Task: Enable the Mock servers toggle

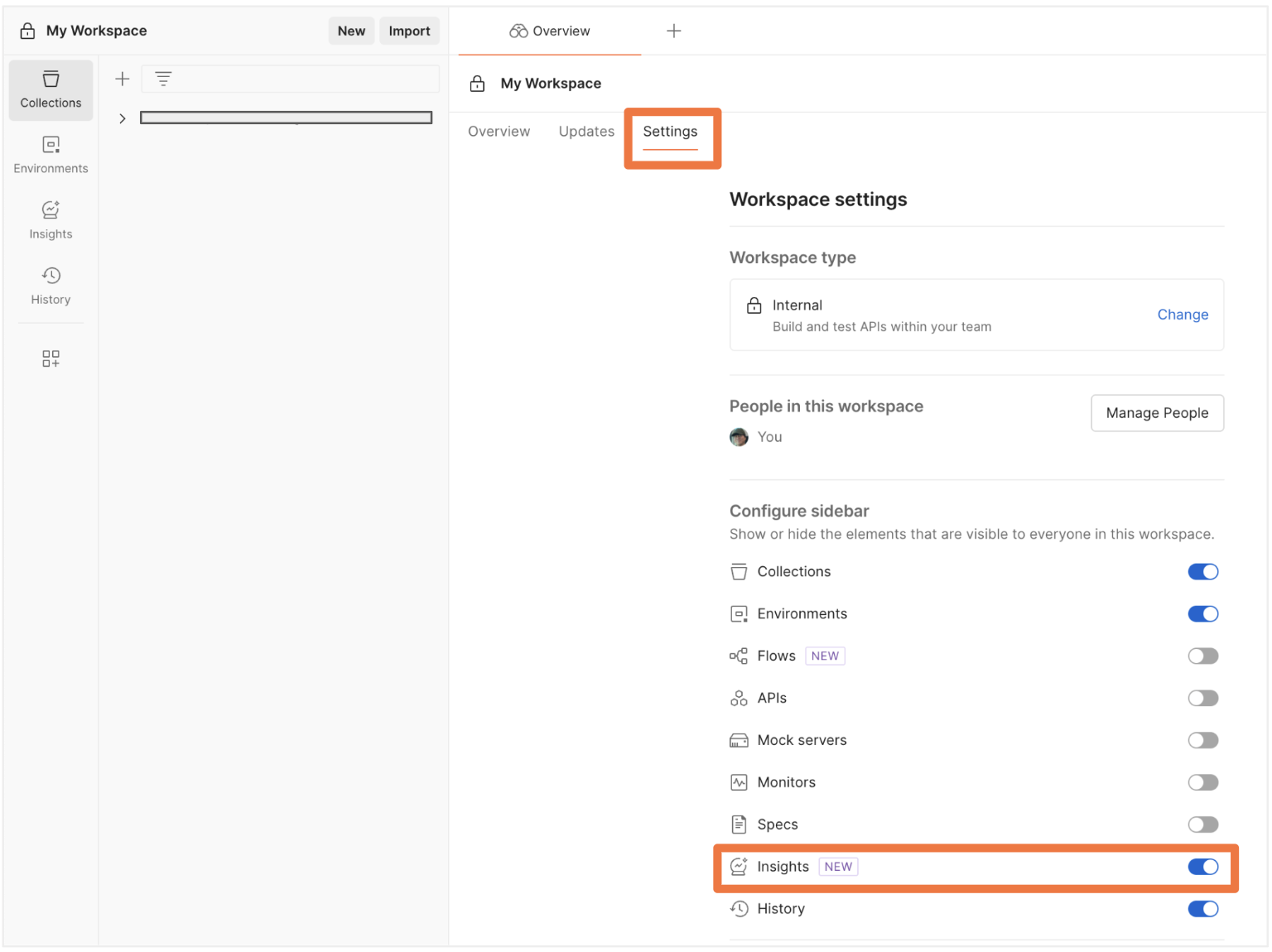Action: pyautogui.click(x=1203, y=741)
